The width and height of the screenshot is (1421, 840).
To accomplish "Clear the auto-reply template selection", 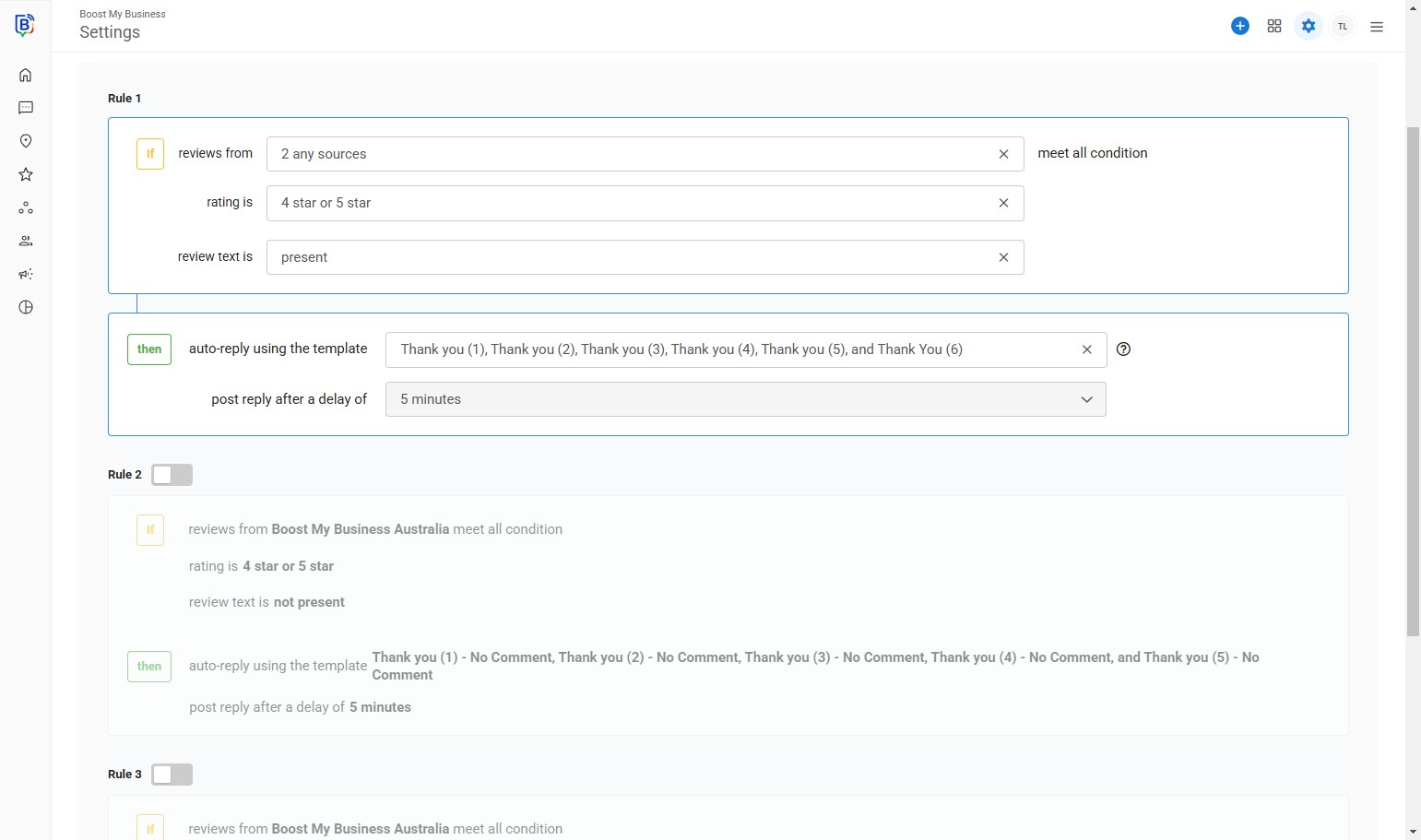I will [1087, 349].
